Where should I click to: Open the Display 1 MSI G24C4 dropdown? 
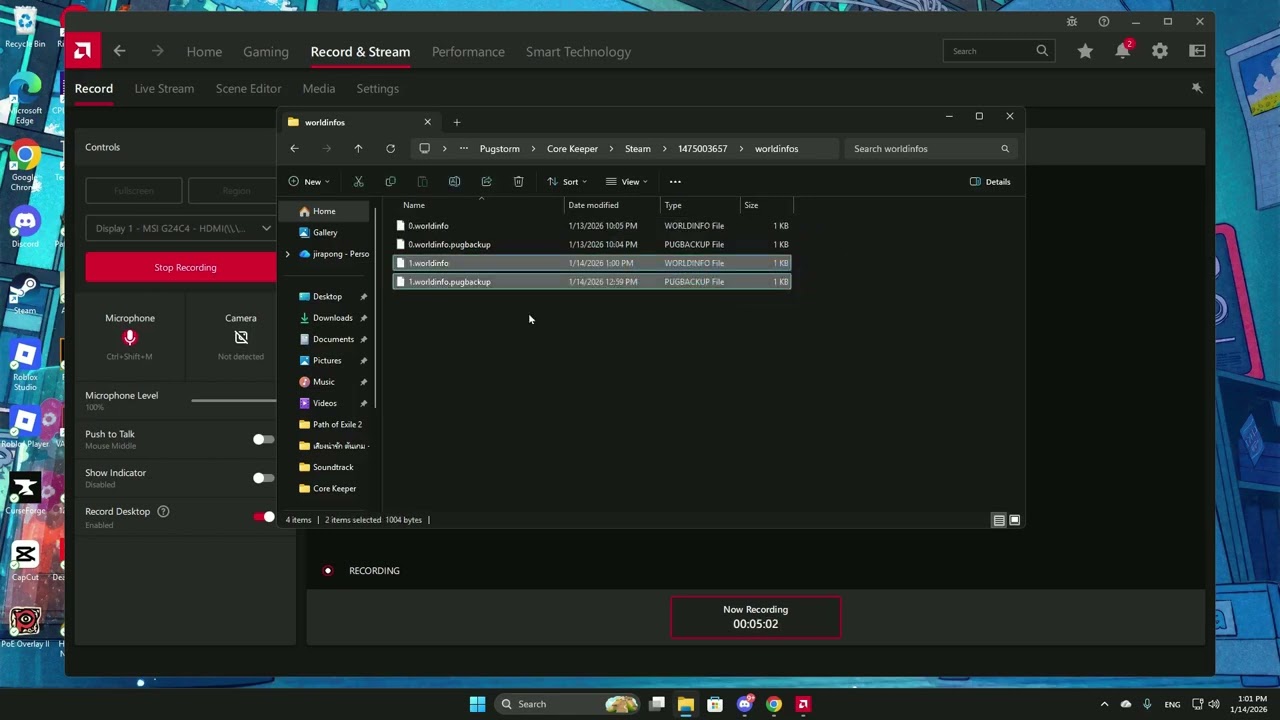tap(180, 228)
